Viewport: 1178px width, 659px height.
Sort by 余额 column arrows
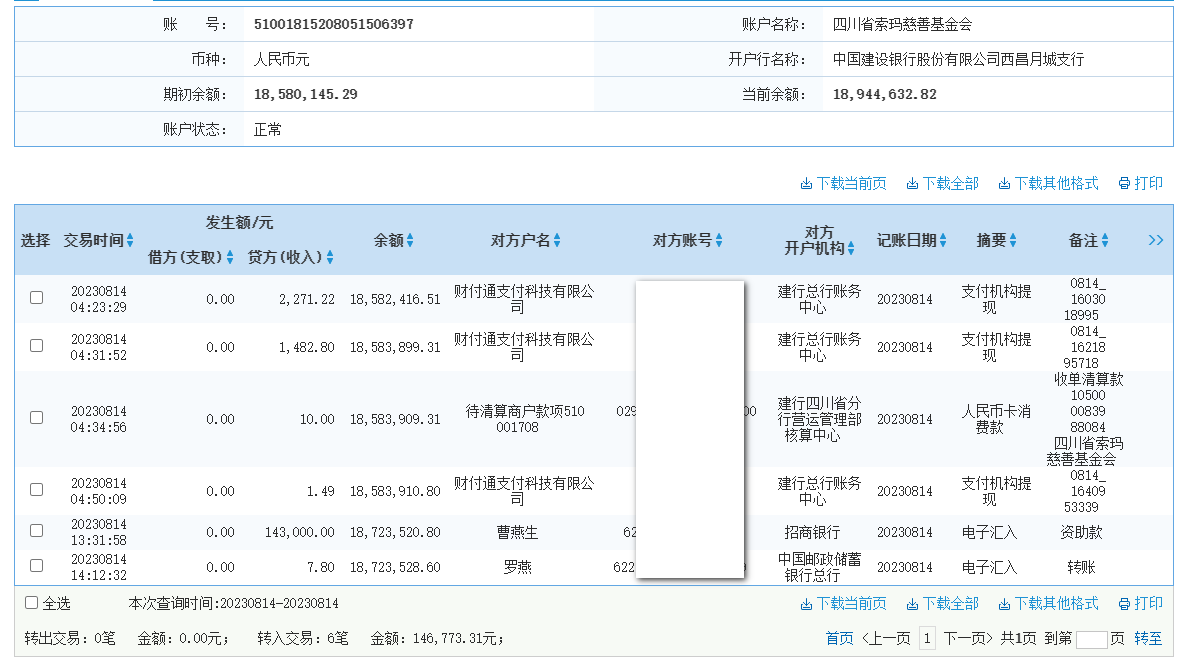(x=410, y=240)
